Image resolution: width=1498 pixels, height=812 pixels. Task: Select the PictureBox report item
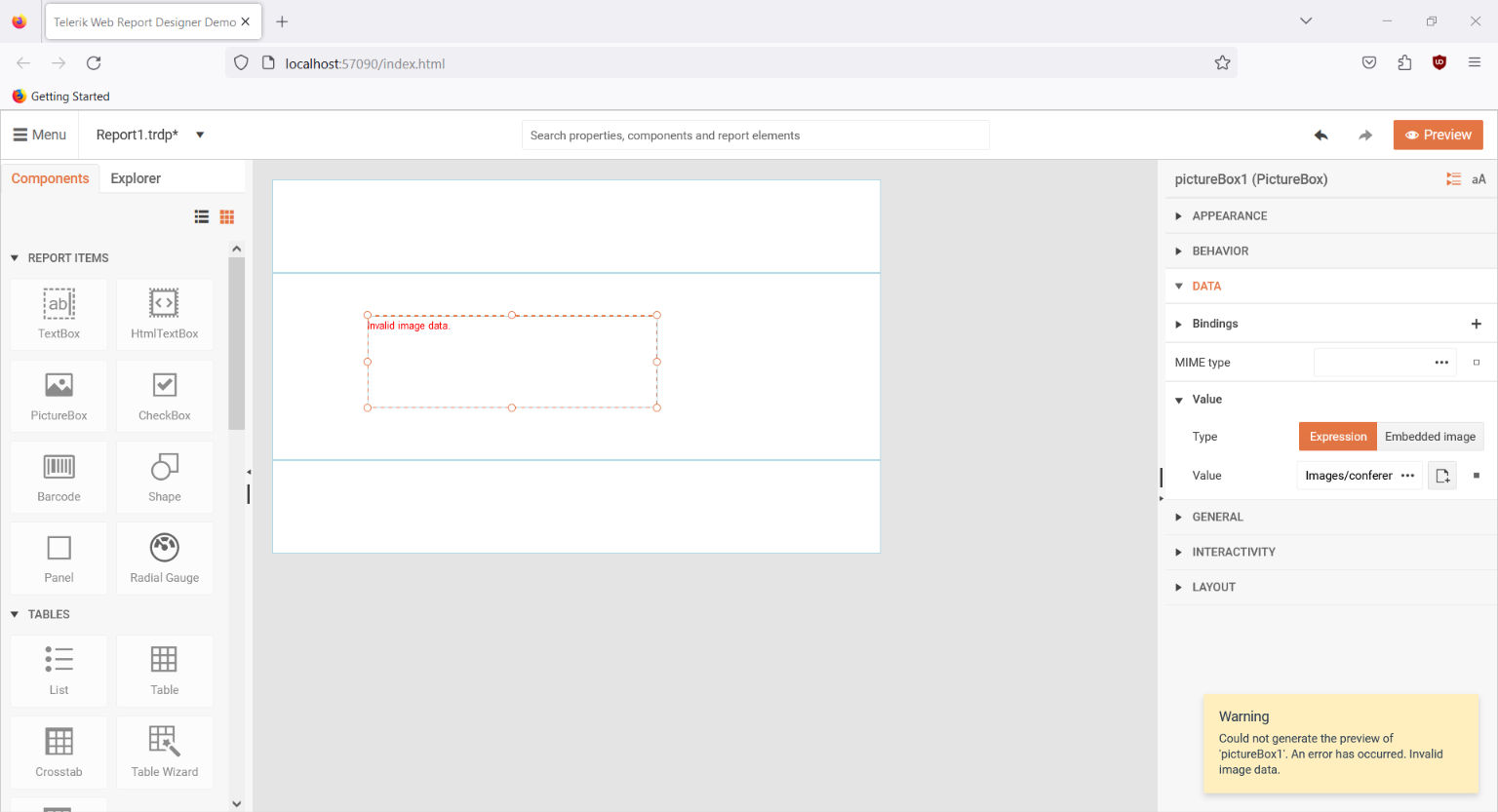point(59,396)
